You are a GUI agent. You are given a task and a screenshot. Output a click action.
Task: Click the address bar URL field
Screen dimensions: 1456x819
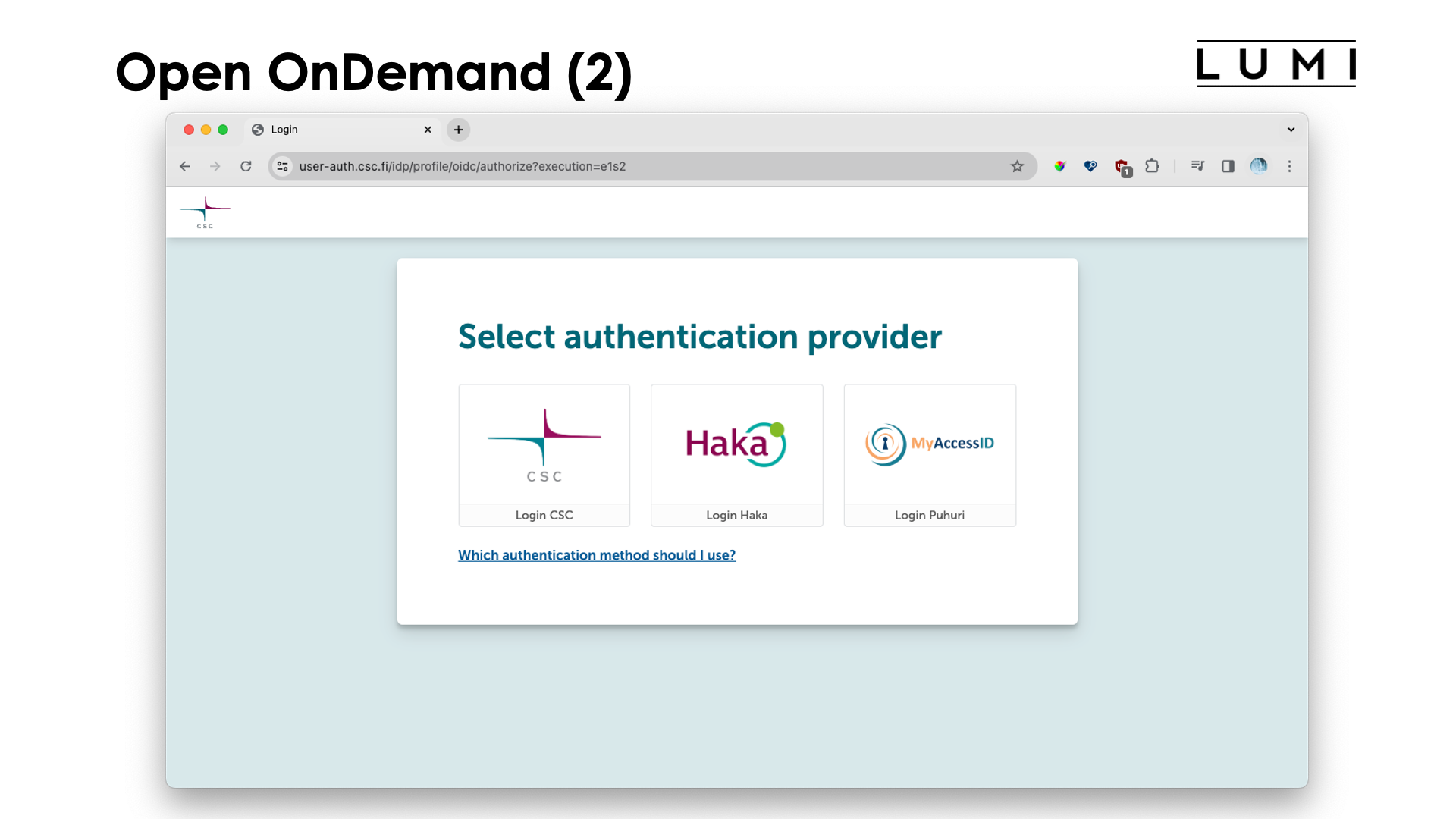coord(651,166)
